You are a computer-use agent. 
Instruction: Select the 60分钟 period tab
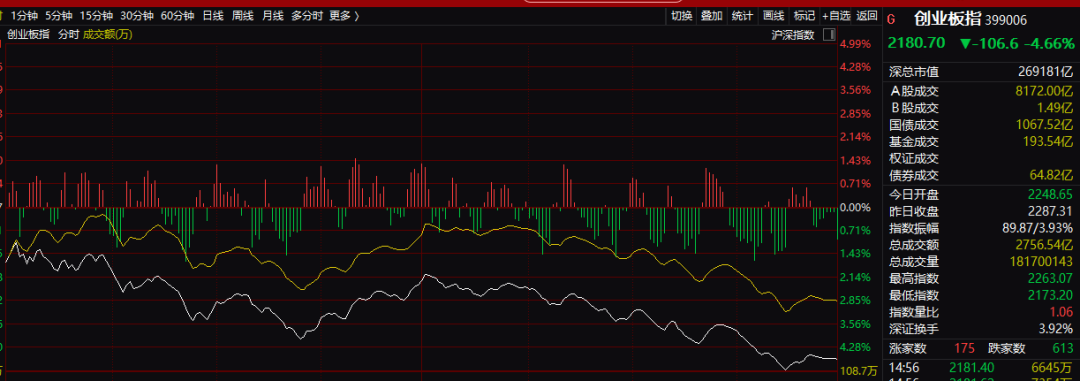[x=177, y=16]
